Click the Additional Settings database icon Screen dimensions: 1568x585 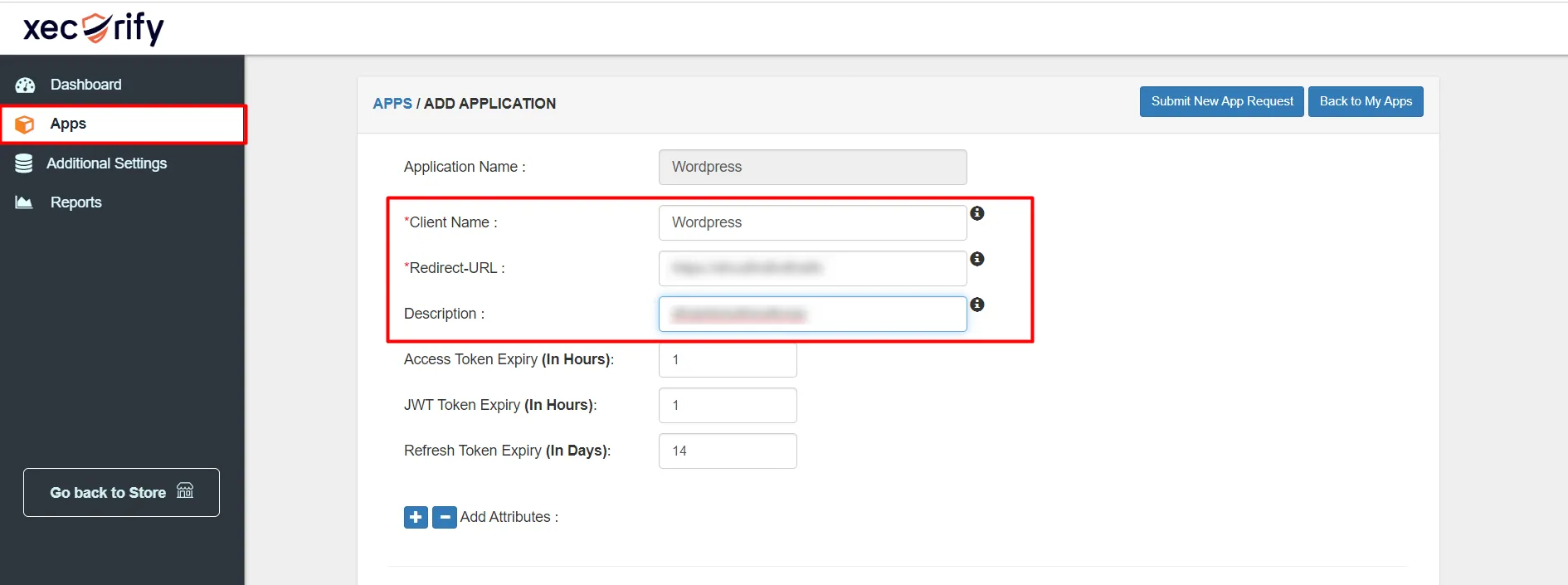24,163
